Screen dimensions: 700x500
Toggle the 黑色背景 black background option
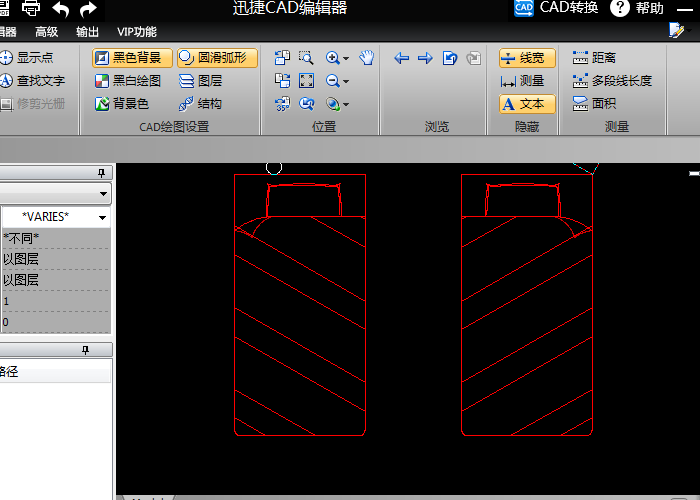pyautogui.click(x=133, y=58)
